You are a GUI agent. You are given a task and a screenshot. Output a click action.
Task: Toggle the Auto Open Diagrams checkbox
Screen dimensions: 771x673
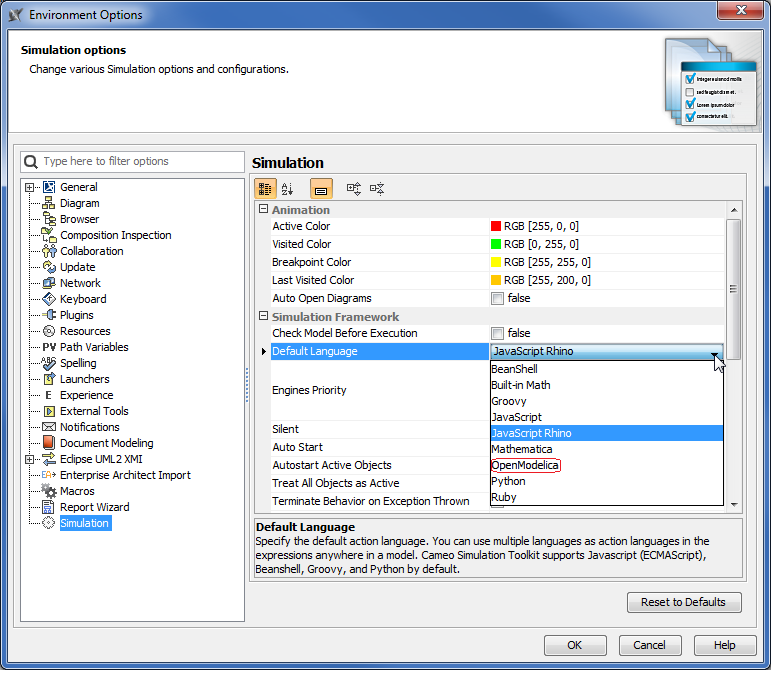click(x=498, y=299)
